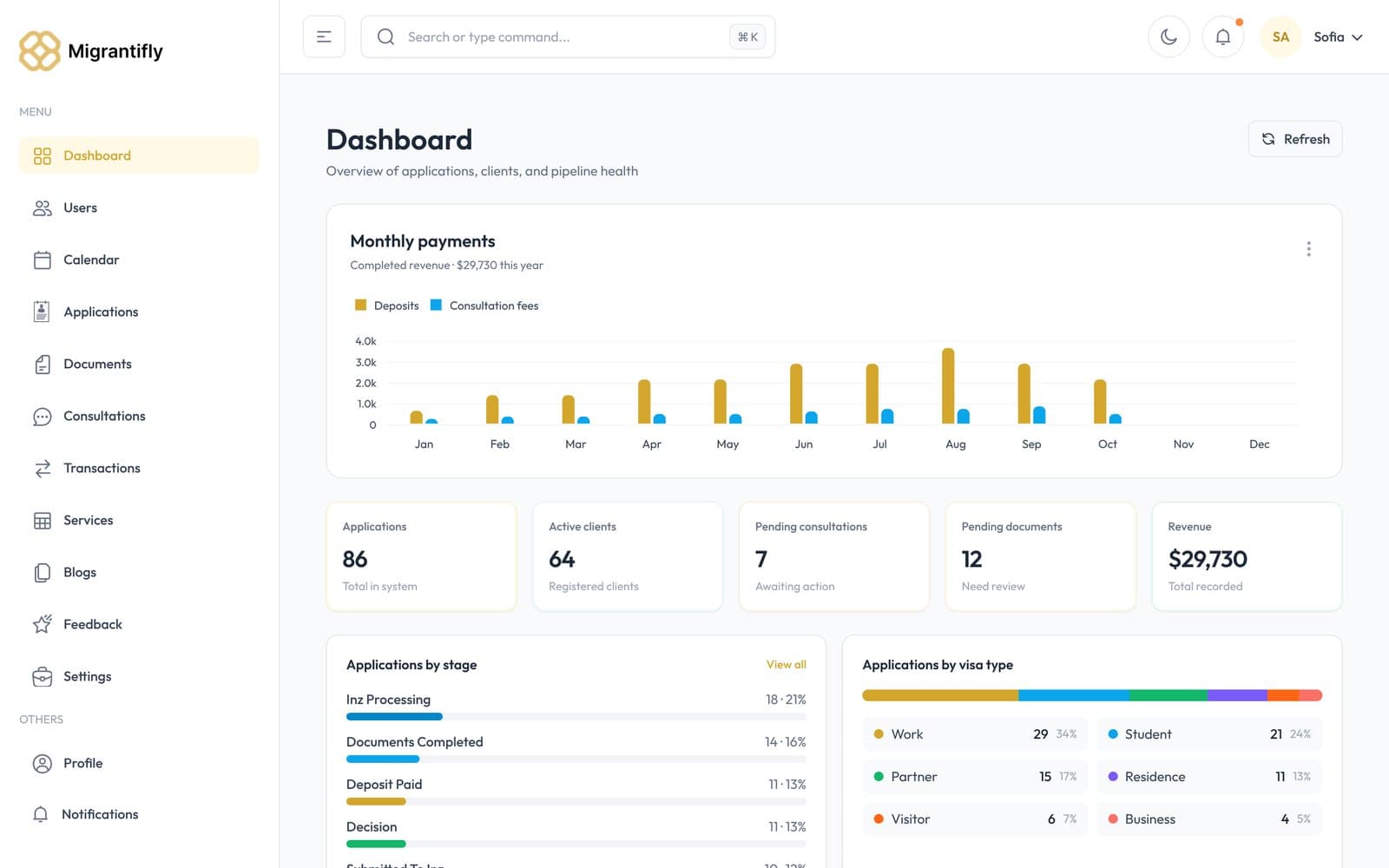Click the Pending documents 12 card
The height and width of the screenshot is (868, 1389).
click(1040, 556)
